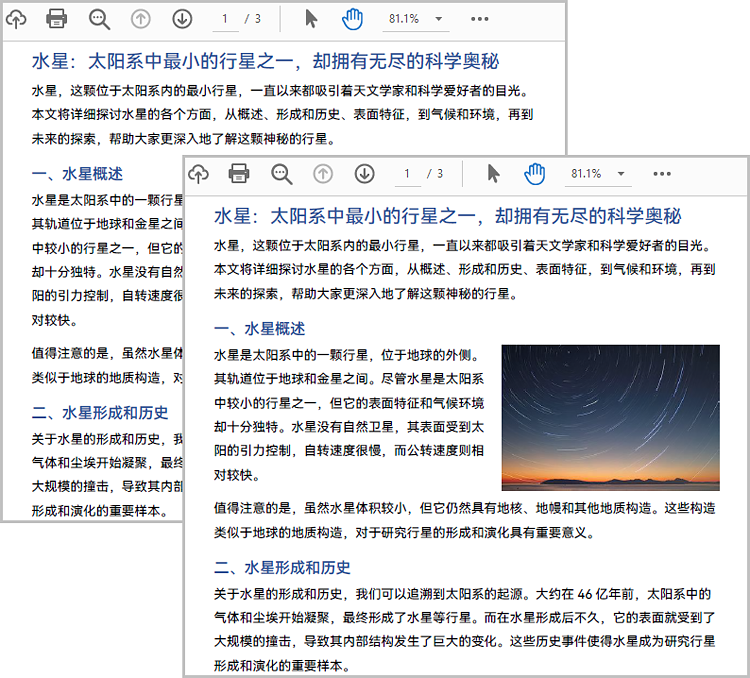
Task: Go to next page in back window
Action: [x=182, y=19]
